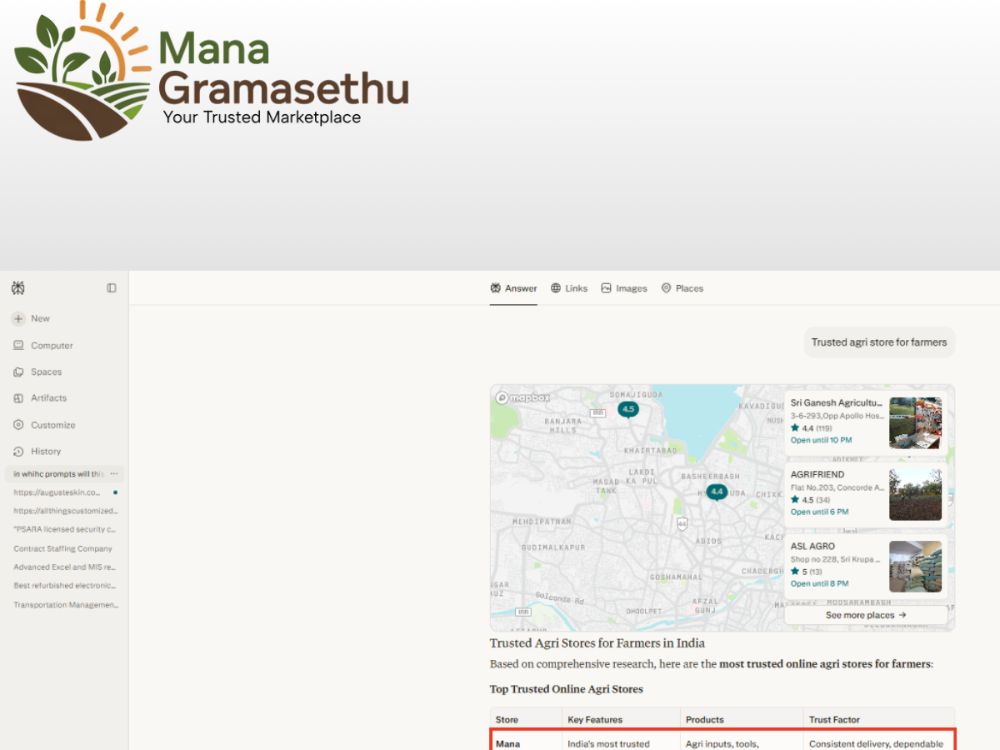Click the Perplexity logo icon in sidebar
The width and height of the screenshot is (1000, 750).
pyautogui.click(x=18, y=288)
